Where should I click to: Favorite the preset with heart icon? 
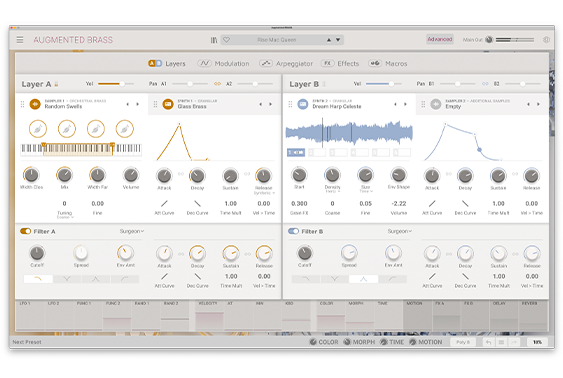(x=227, y=40)
